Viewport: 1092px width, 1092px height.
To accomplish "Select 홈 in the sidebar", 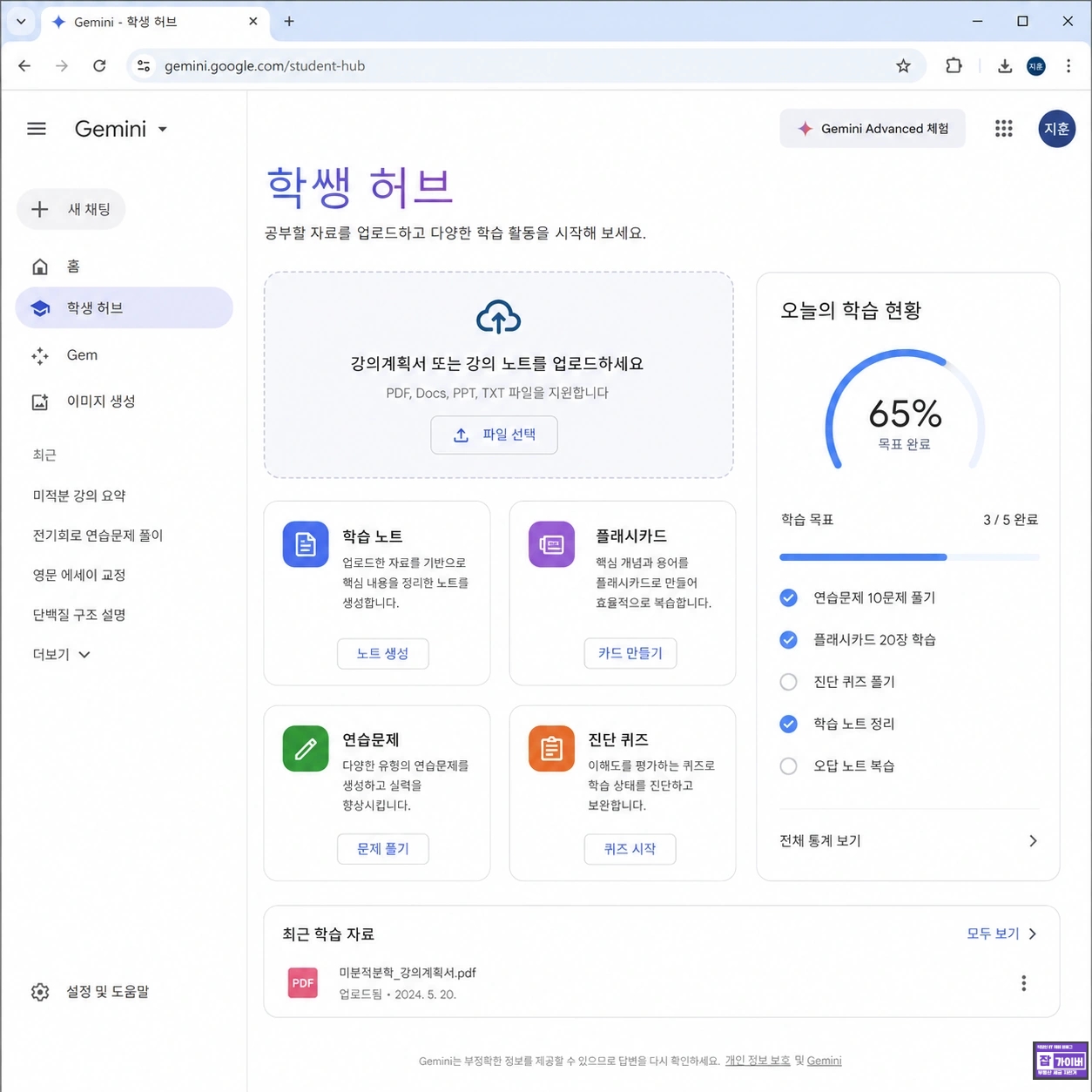I will pyautogui.click(x=125, y=266).
